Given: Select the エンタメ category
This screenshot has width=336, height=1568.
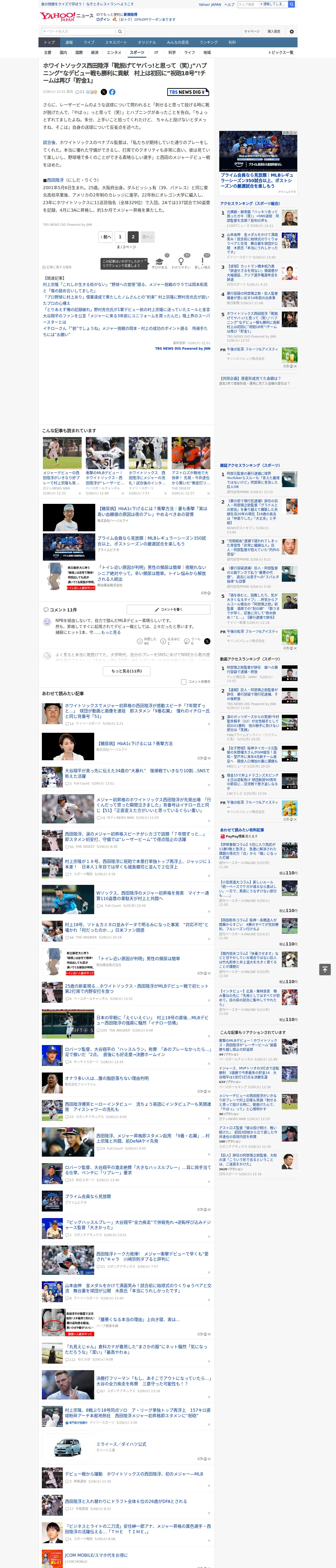Looking at the screenshot, I should click(x=114, y=52).
